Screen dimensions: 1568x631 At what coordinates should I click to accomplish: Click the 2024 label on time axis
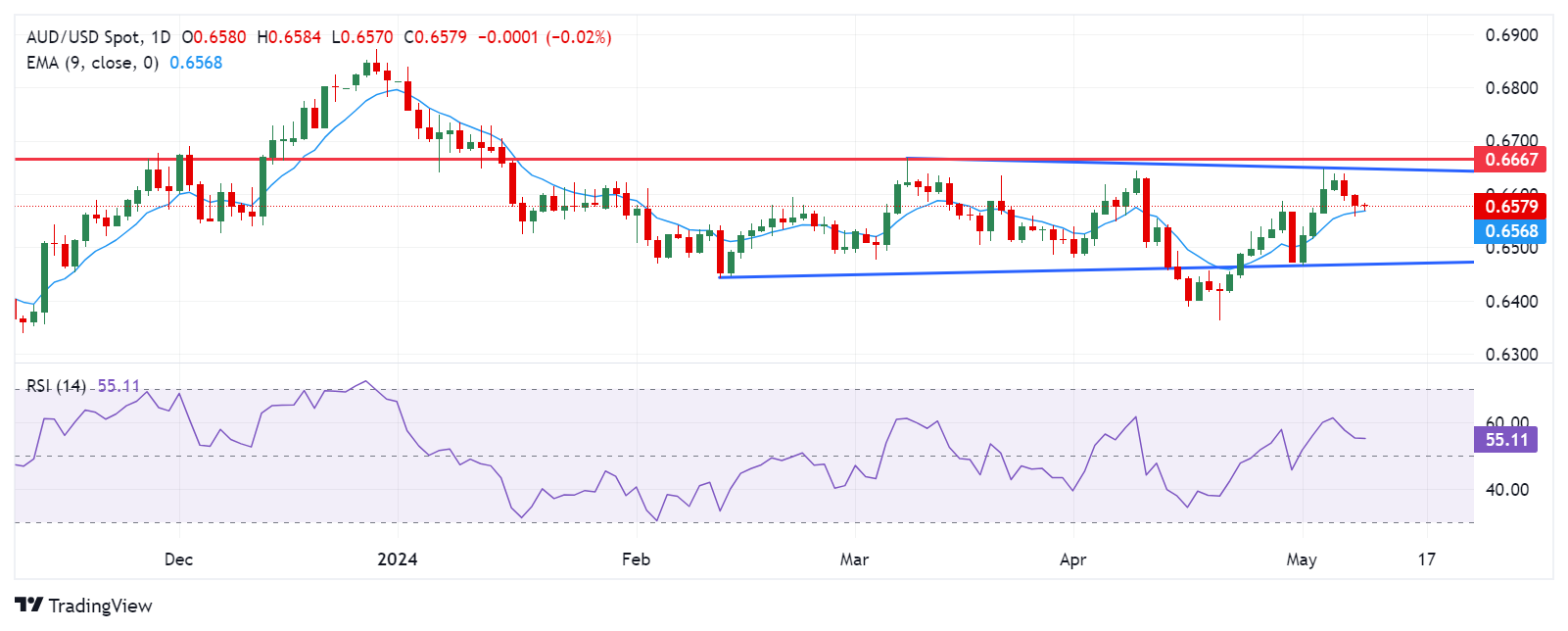tap(398, 559)
